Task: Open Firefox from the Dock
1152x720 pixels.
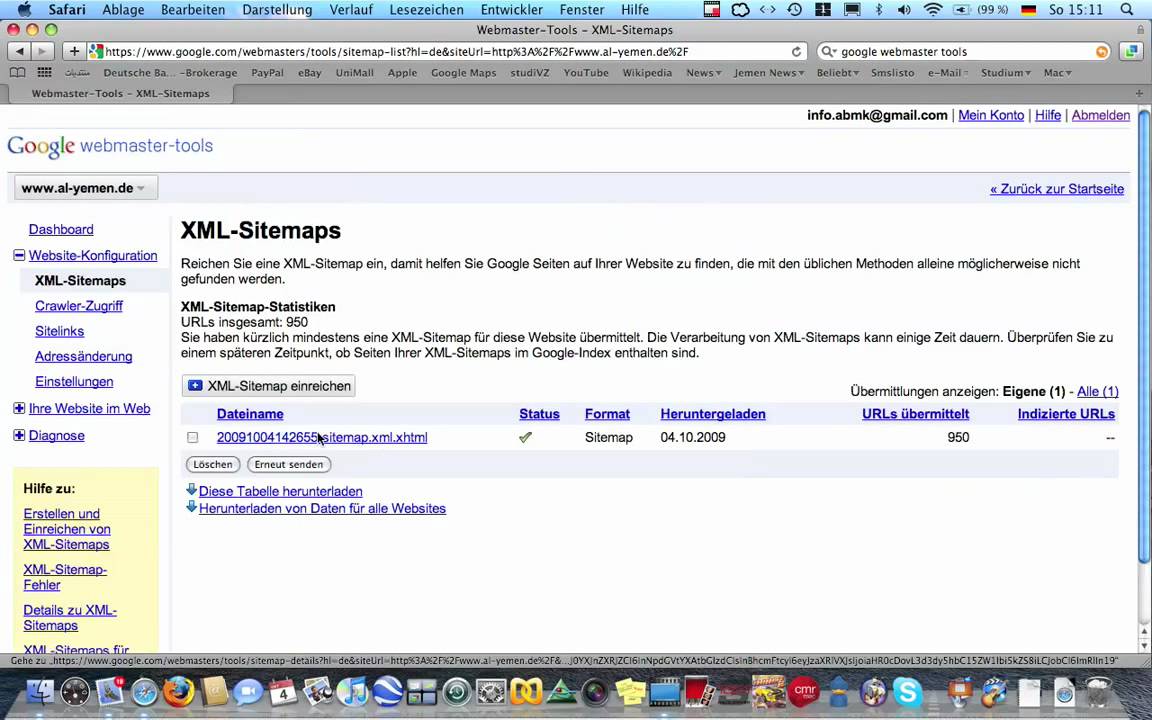Action: [x=179, y=692]
